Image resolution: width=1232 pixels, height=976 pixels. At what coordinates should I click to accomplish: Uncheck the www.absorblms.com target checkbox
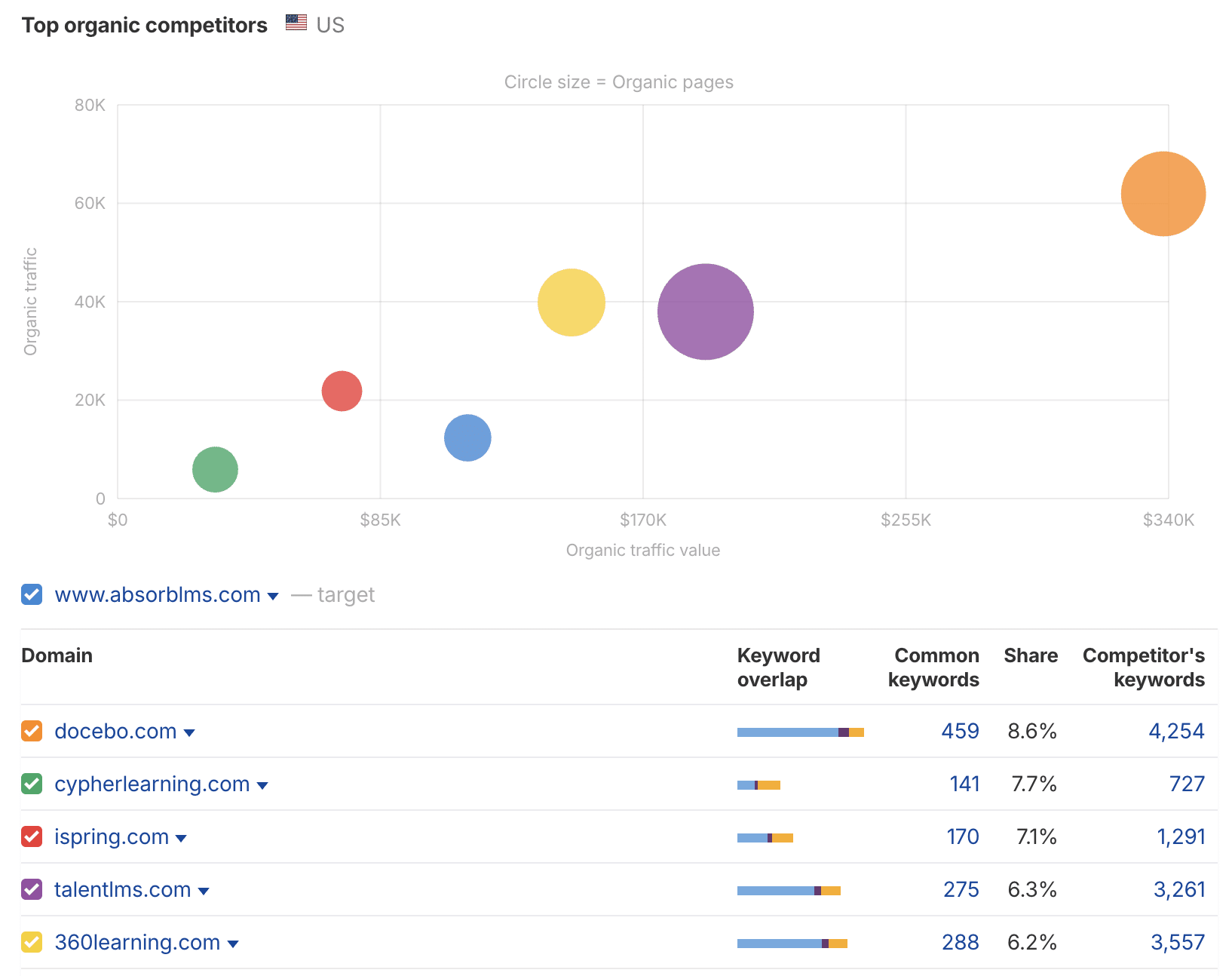(32, 595)
